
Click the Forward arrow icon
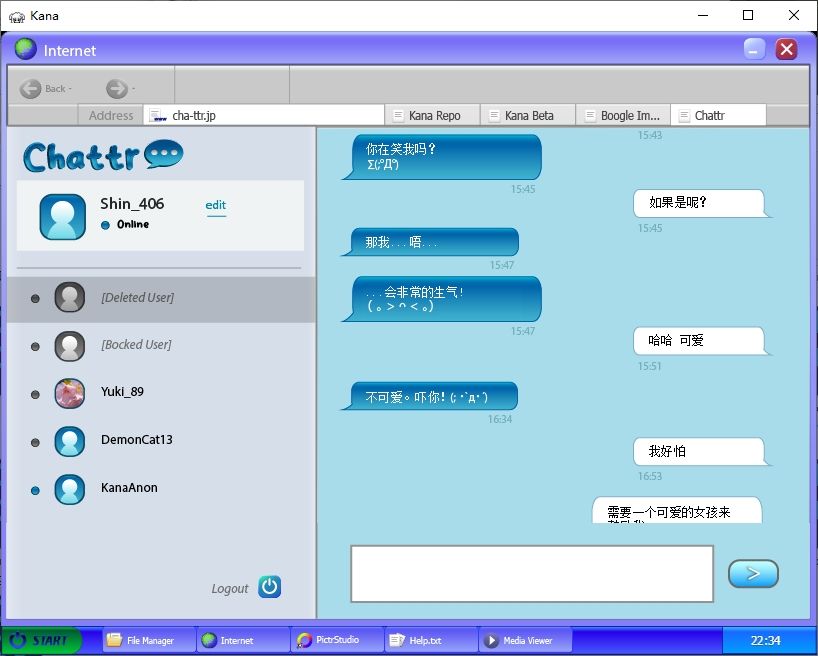click(117, 89)
